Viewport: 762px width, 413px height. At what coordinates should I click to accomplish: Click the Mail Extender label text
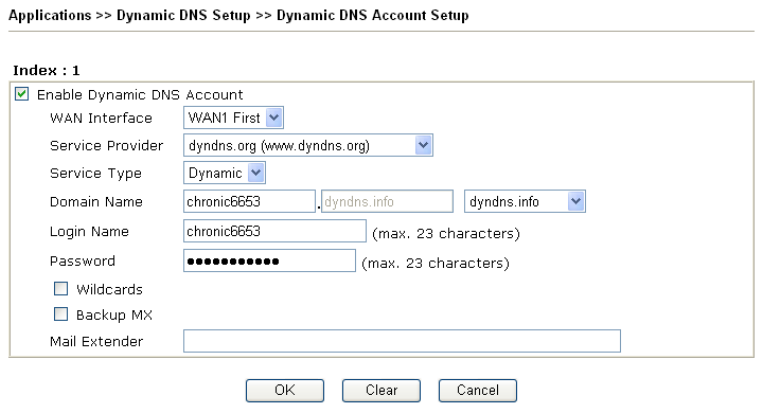coord(96,342)
